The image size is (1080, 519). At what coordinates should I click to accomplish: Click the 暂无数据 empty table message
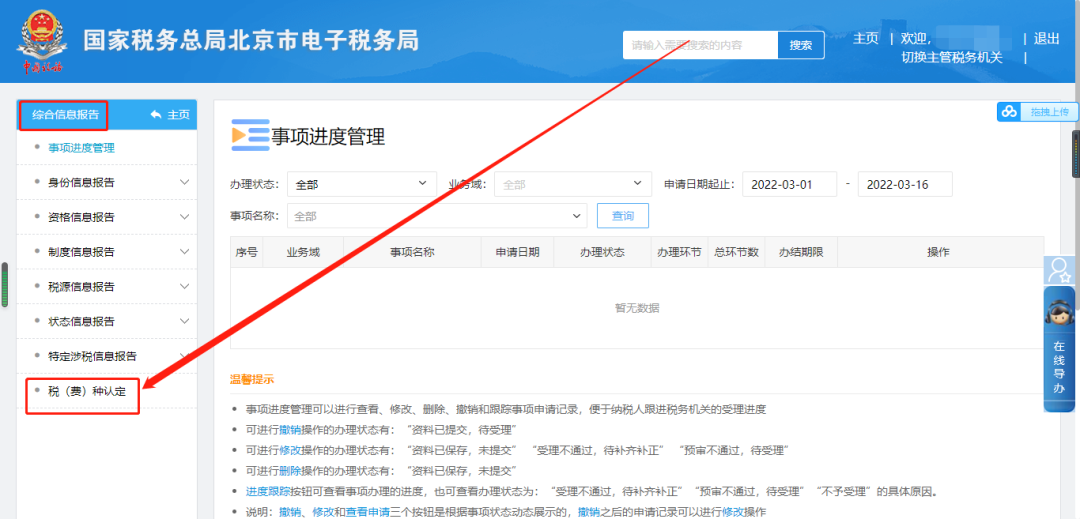637,308
